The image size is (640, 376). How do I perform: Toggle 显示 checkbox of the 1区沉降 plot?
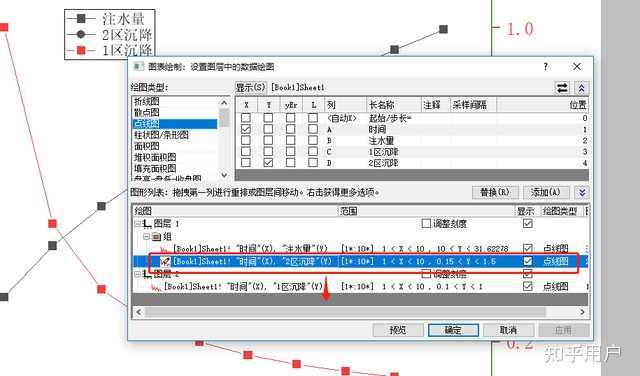pos(528,286)
